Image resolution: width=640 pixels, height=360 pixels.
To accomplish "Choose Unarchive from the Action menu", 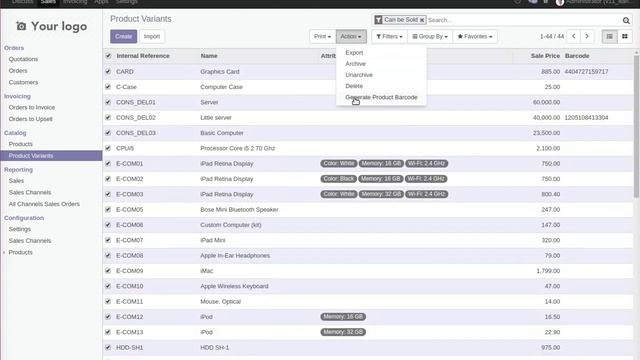I will click(359, 75).
